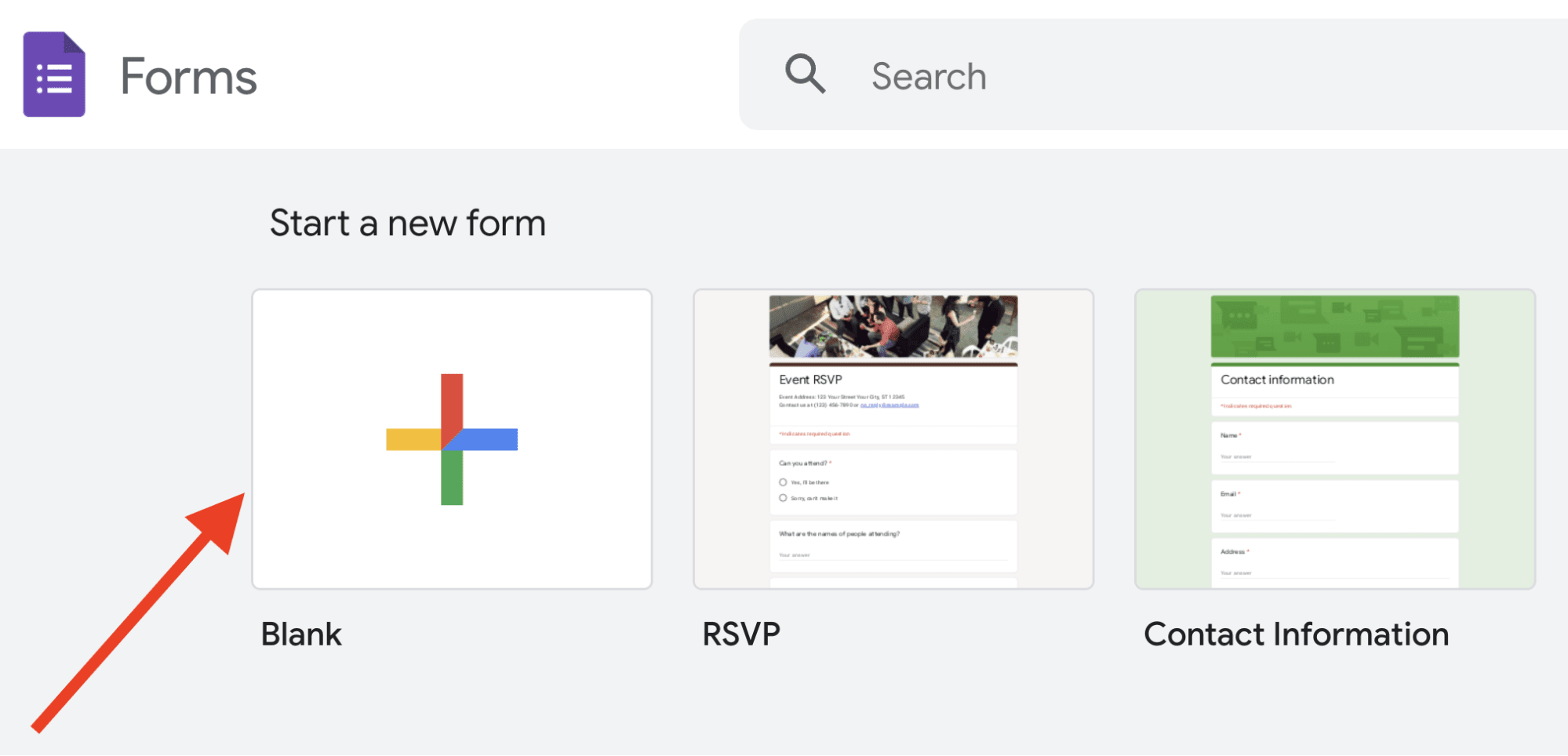This screenshot has width=1568, height=756.
Task: Click the Forms text next to the logo
Action: (188, 76)
